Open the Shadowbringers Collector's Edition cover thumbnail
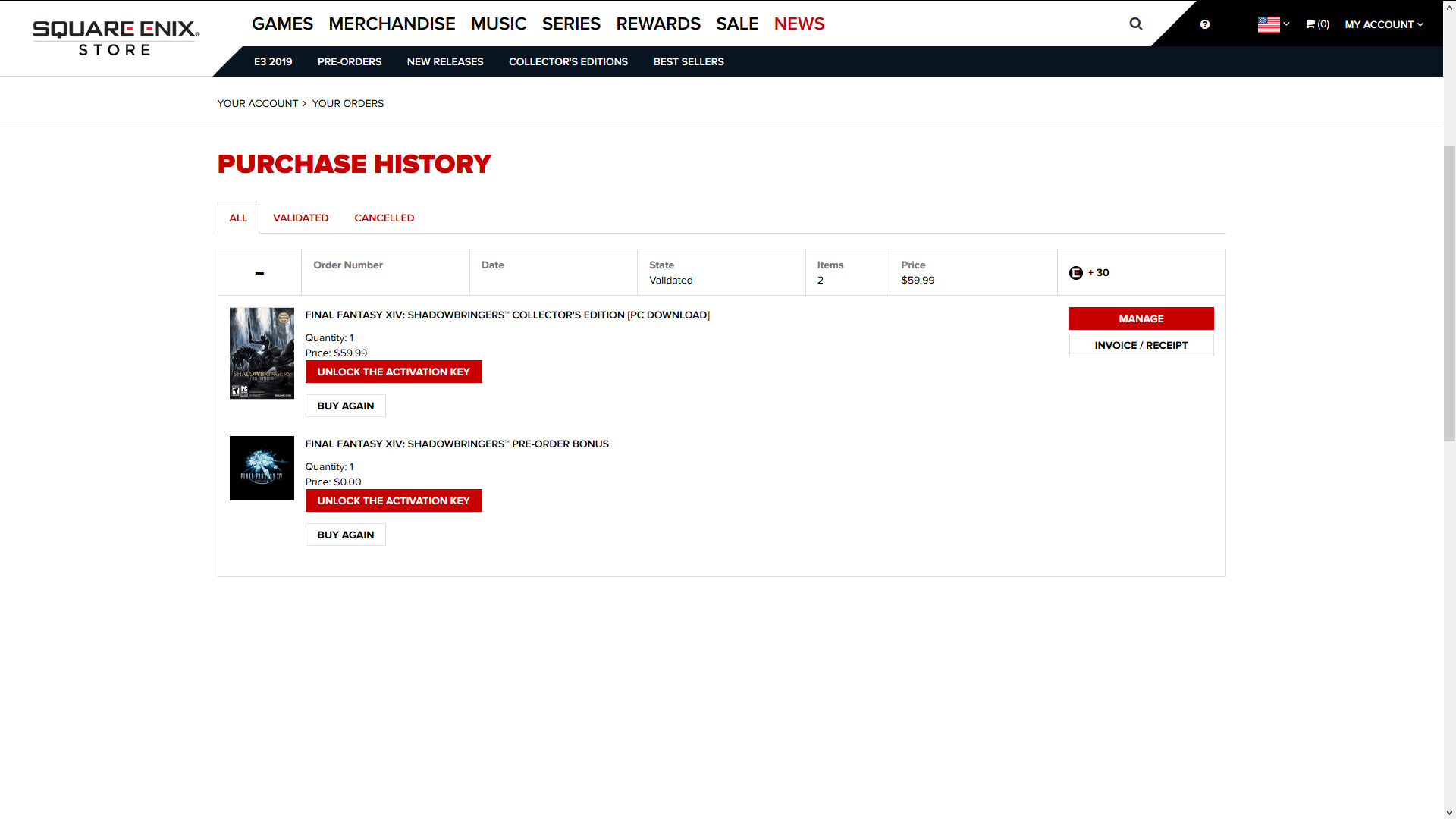Screen dimensions: 1456x819 262,353
